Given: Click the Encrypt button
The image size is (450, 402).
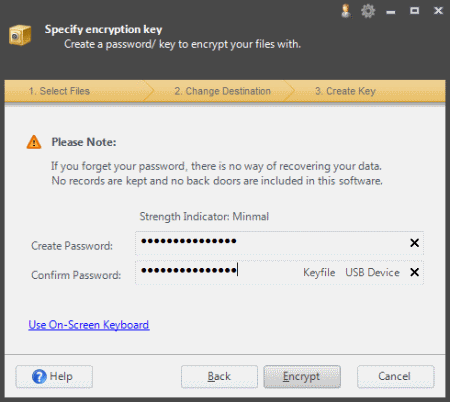Looking at the screenshot, I should pos(302,377).
